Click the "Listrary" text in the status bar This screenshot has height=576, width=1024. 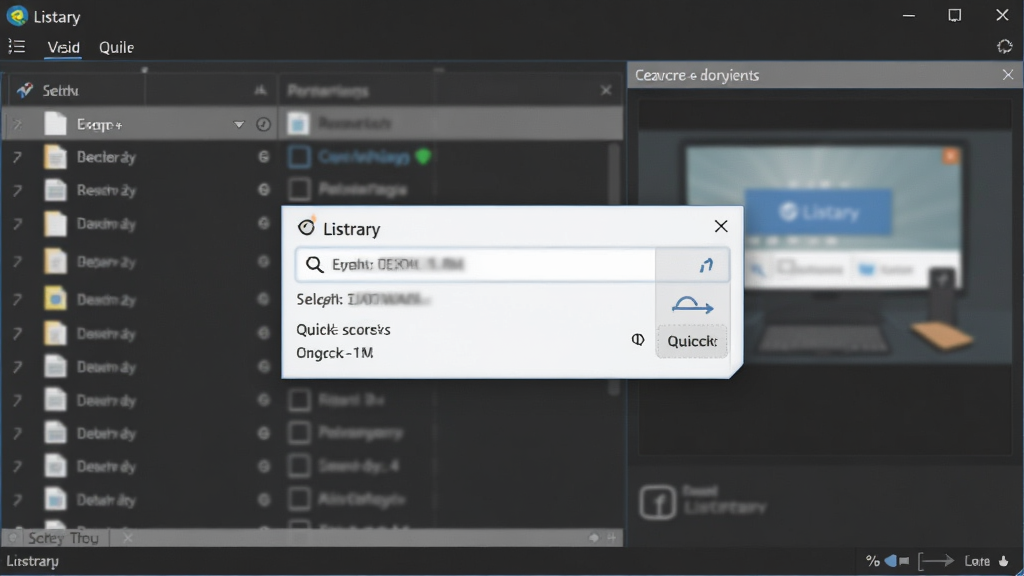[x=33, y=562]
